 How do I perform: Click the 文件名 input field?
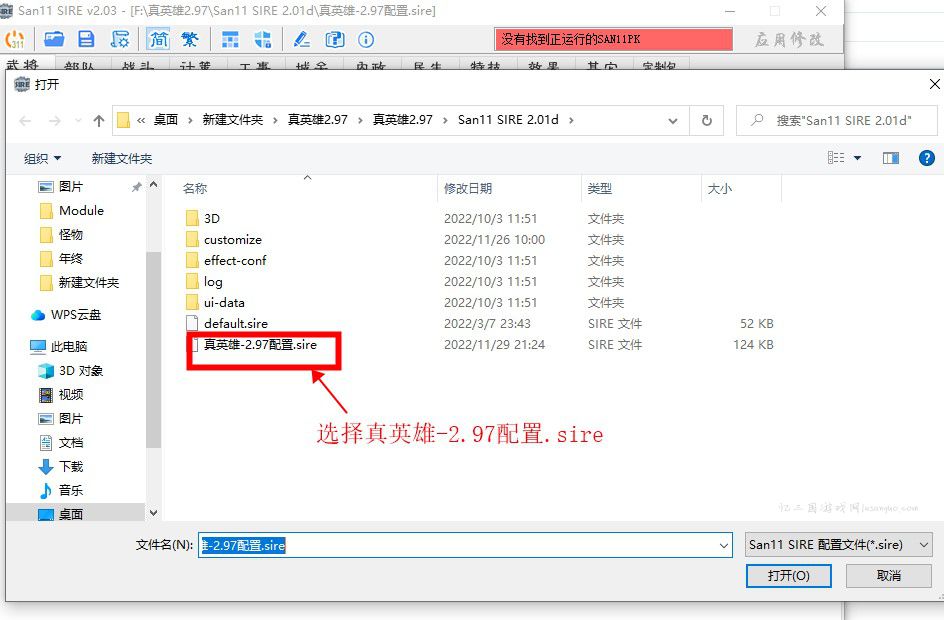465,545
